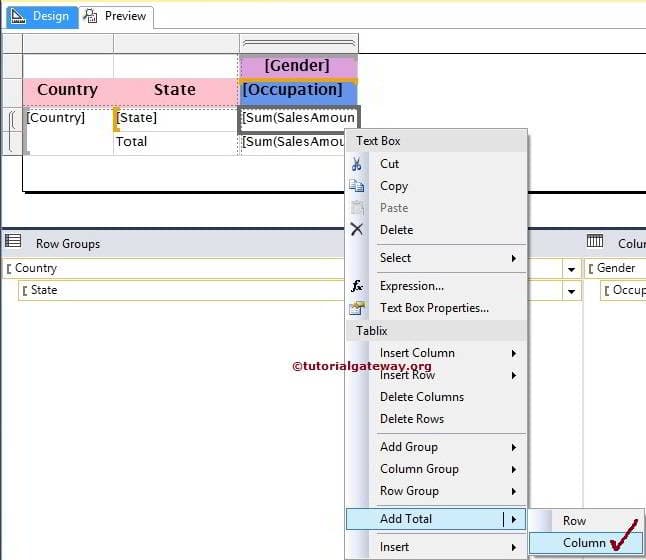The height and width of the screenshot is (560, 646).
Task: Expand the Select submenu arrow
Action: pos(514,258)
